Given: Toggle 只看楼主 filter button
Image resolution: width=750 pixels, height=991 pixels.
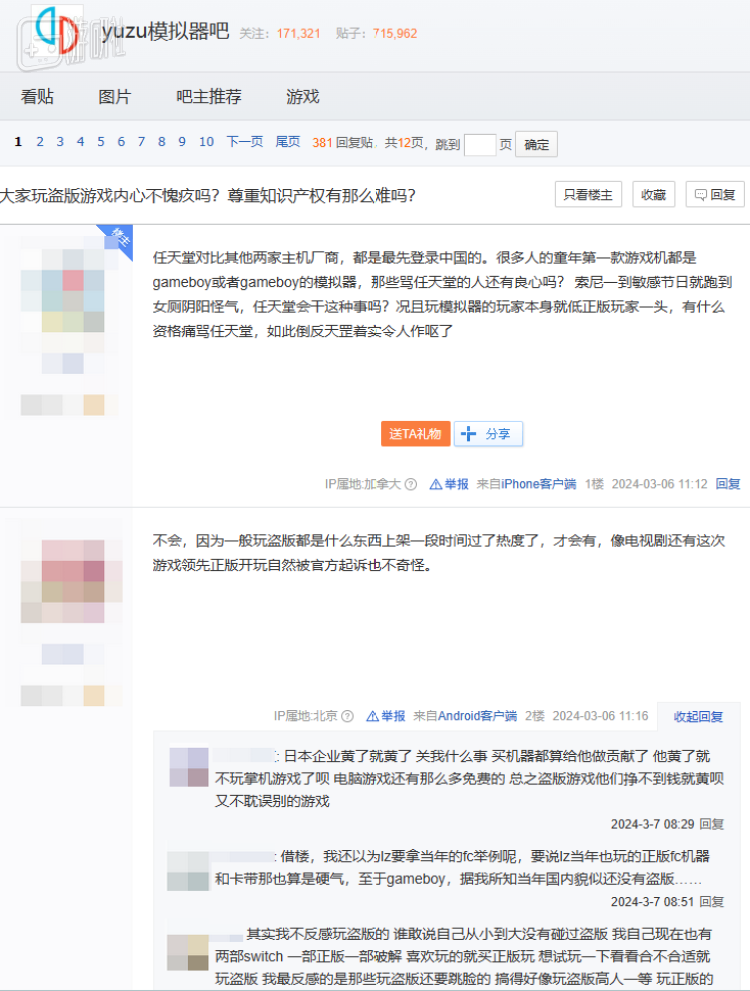Looking at the screenshot, I should pyautogui.click(x=589, y=195).
